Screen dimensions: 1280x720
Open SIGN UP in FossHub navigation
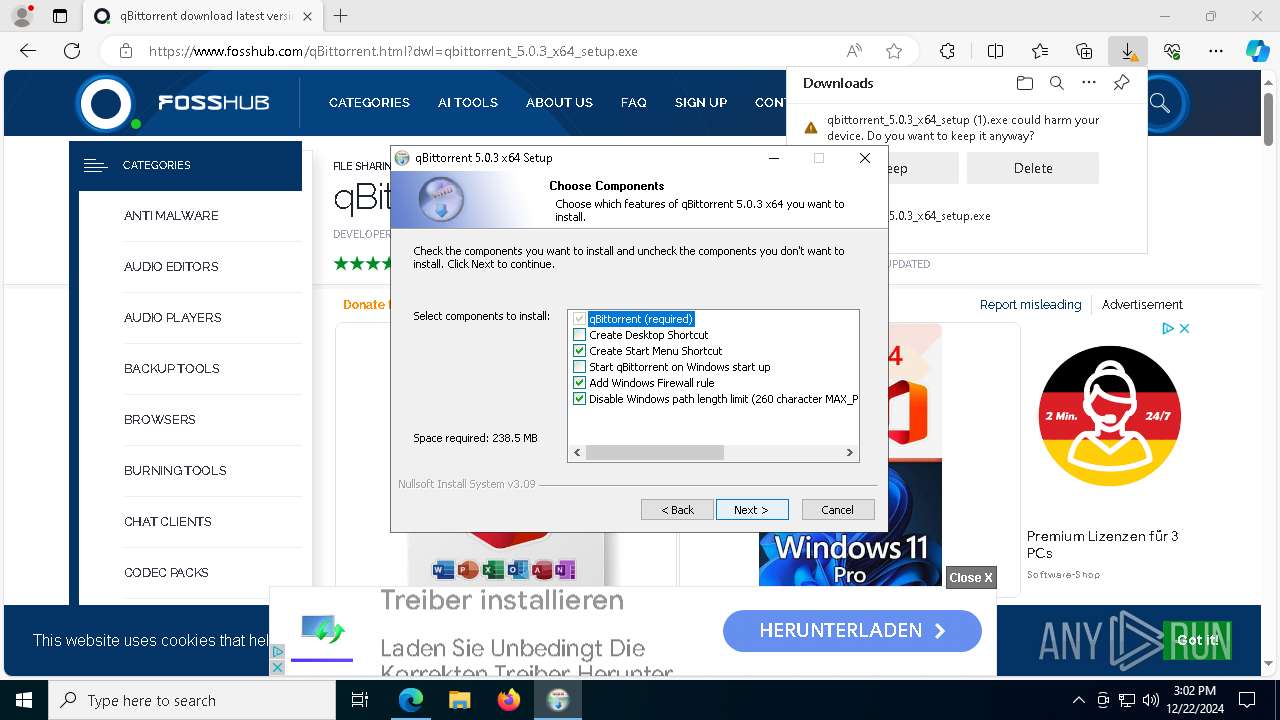coord(701,102)
